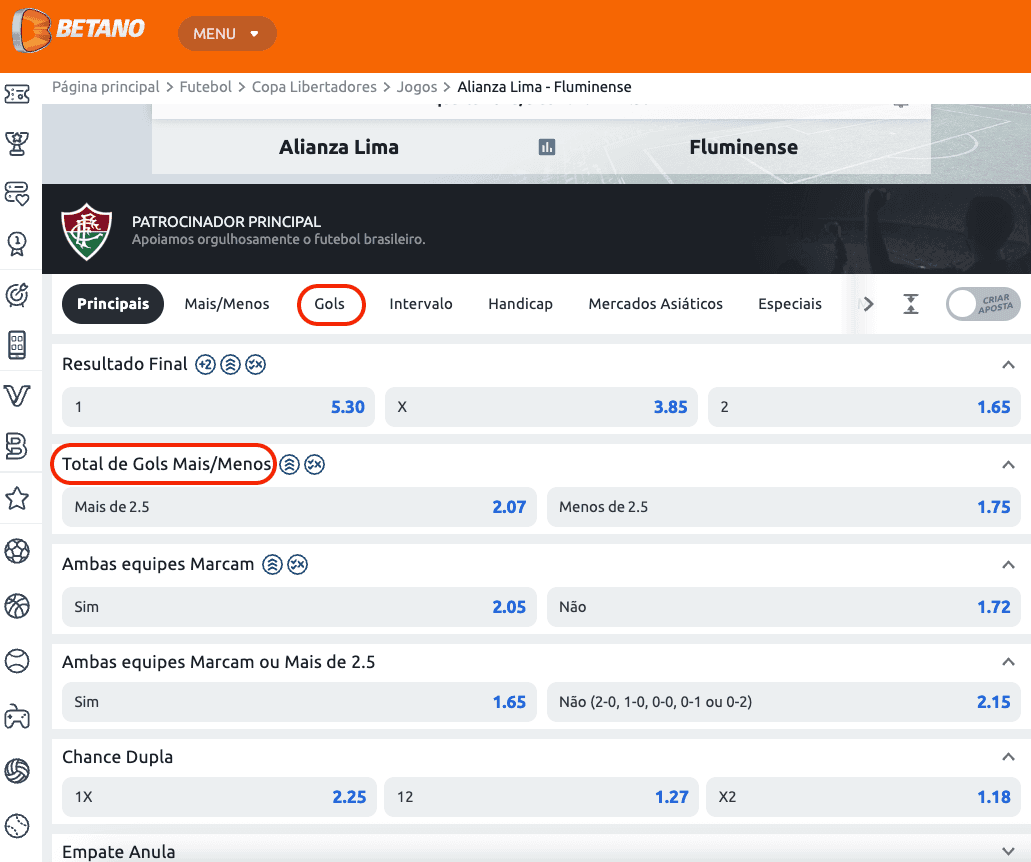1031x862 pixels.
Task: Open the MENU dropdown
Action: tap(227, 34)
